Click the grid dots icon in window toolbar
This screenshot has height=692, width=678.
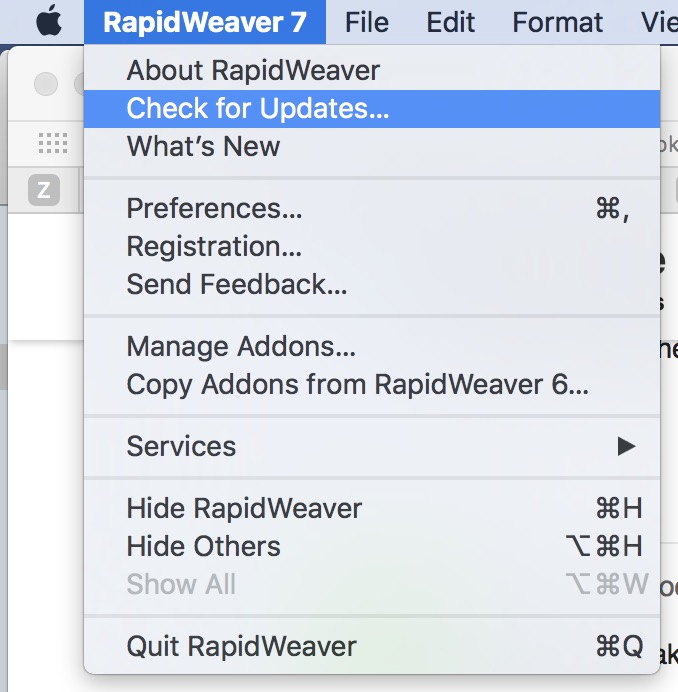coord(53,143)
